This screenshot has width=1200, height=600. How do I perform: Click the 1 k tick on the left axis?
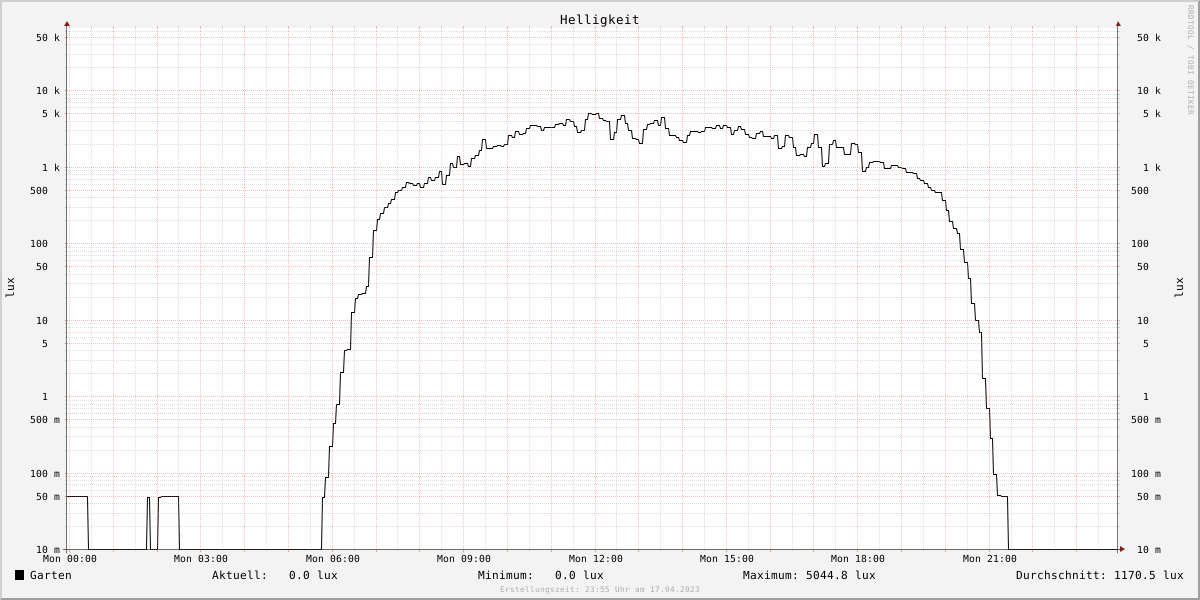point(52,168)
